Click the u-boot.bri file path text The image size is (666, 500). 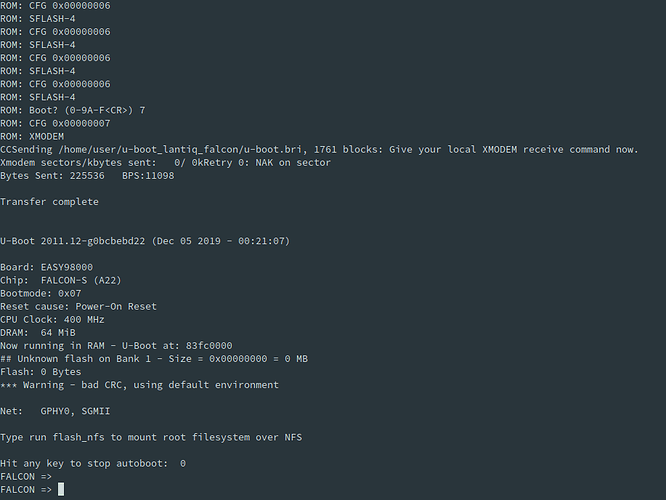[183, 150]
